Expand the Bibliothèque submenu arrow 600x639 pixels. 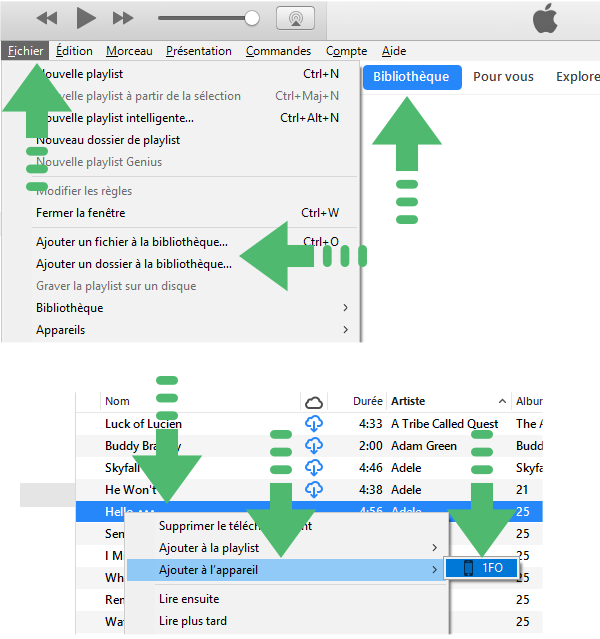click(x=346, y=308)
